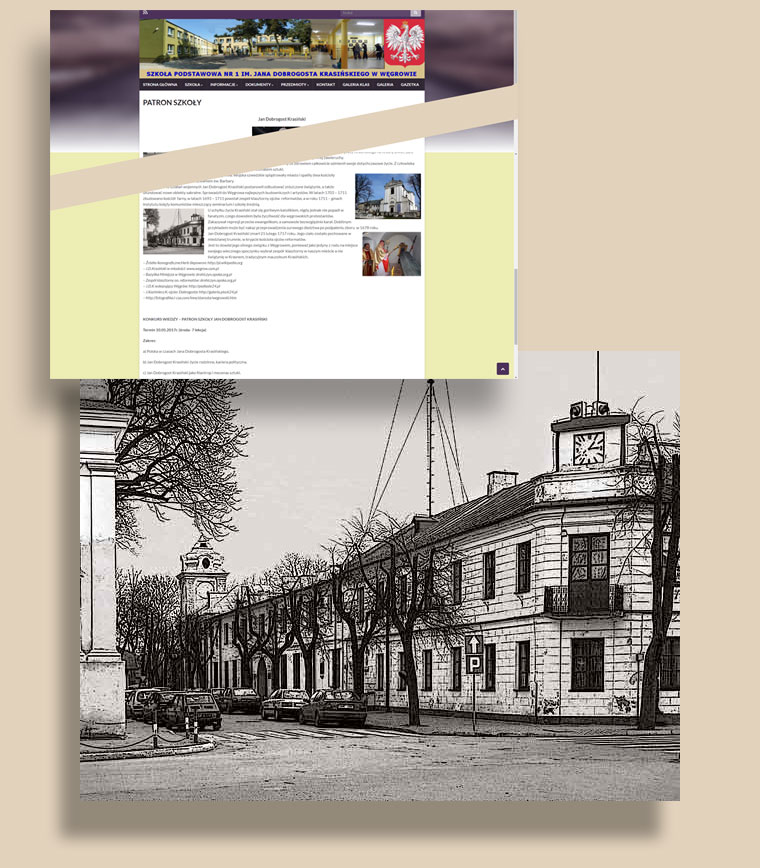This screenshot has height=868, width=760.
Task: Expand the Przedmioty dropdown menu
Action: tap(294, 85)
